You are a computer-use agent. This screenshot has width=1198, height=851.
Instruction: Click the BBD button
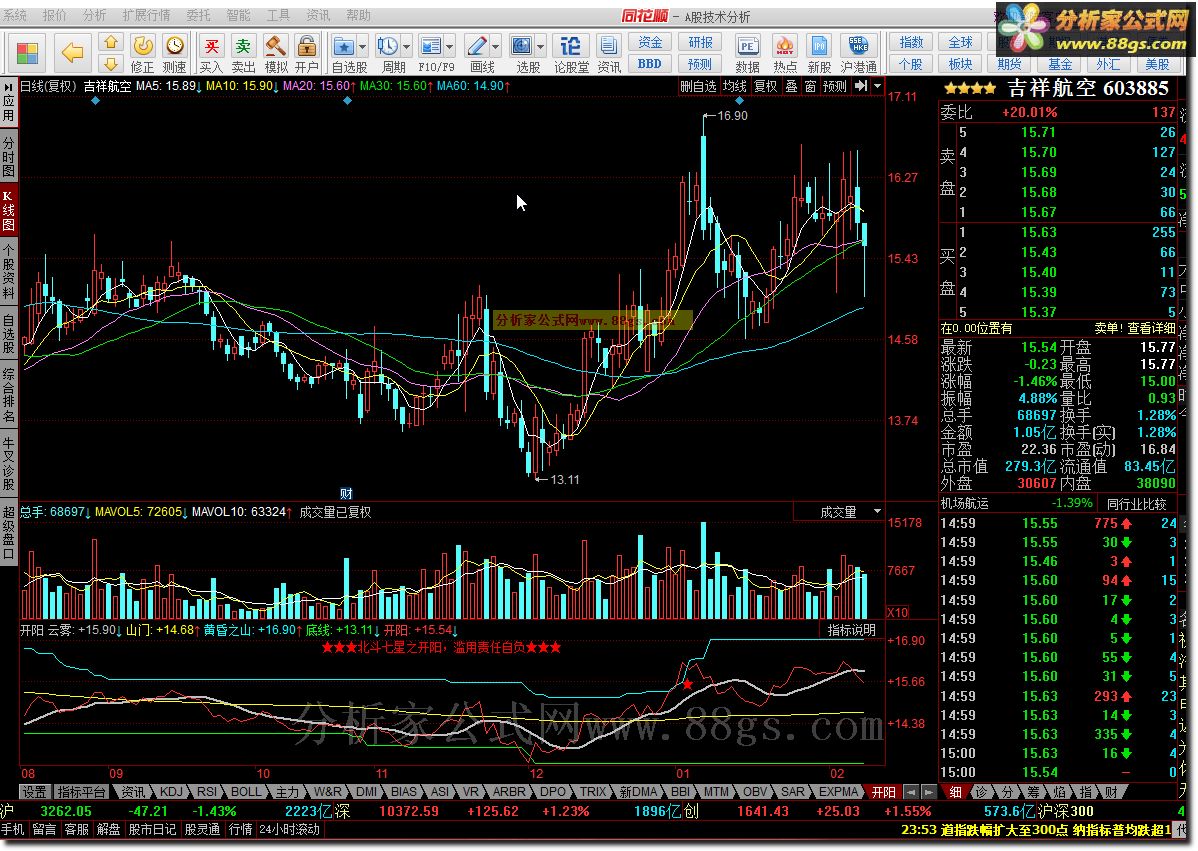[650, 64]
